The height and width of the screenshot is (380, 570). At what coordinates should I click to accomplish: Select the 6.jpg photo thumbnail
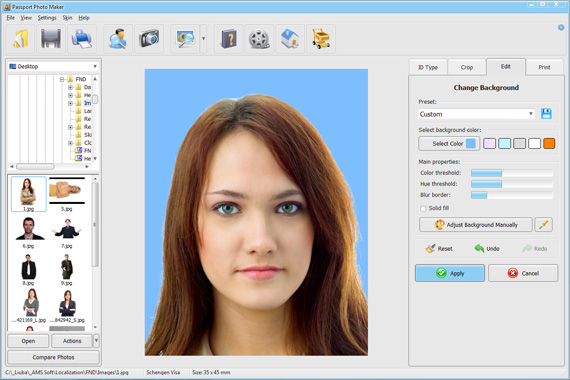click(x=29, y=233)
